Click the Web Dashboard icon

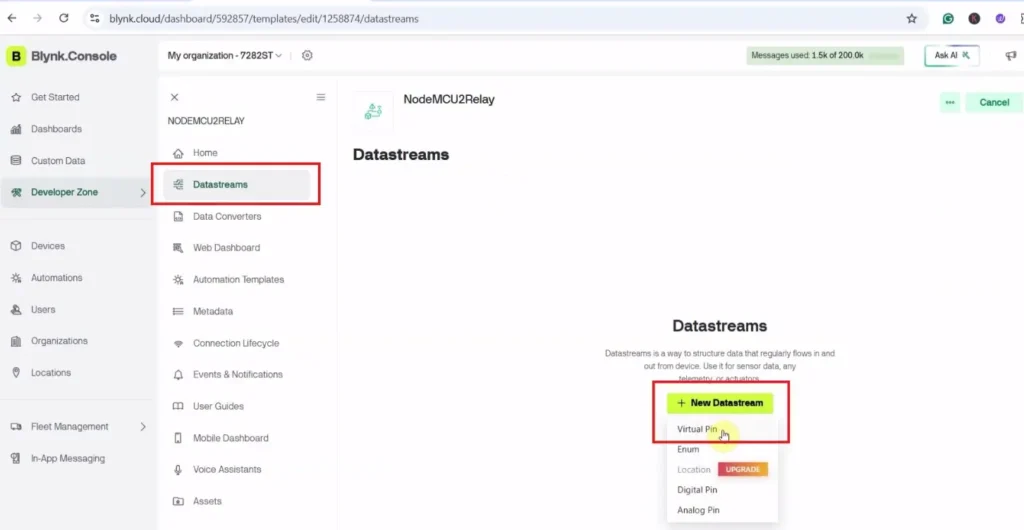click(178, 248)
